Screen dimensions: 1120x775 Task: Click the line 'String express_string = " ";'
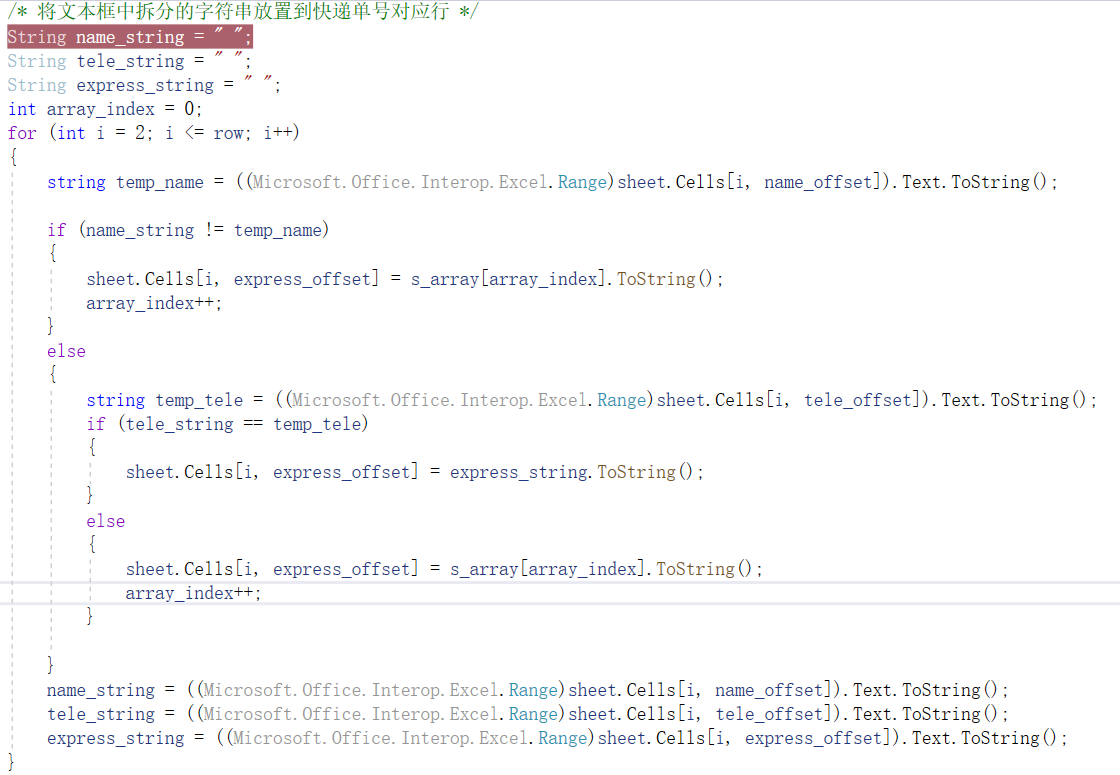tap(144, 85)
